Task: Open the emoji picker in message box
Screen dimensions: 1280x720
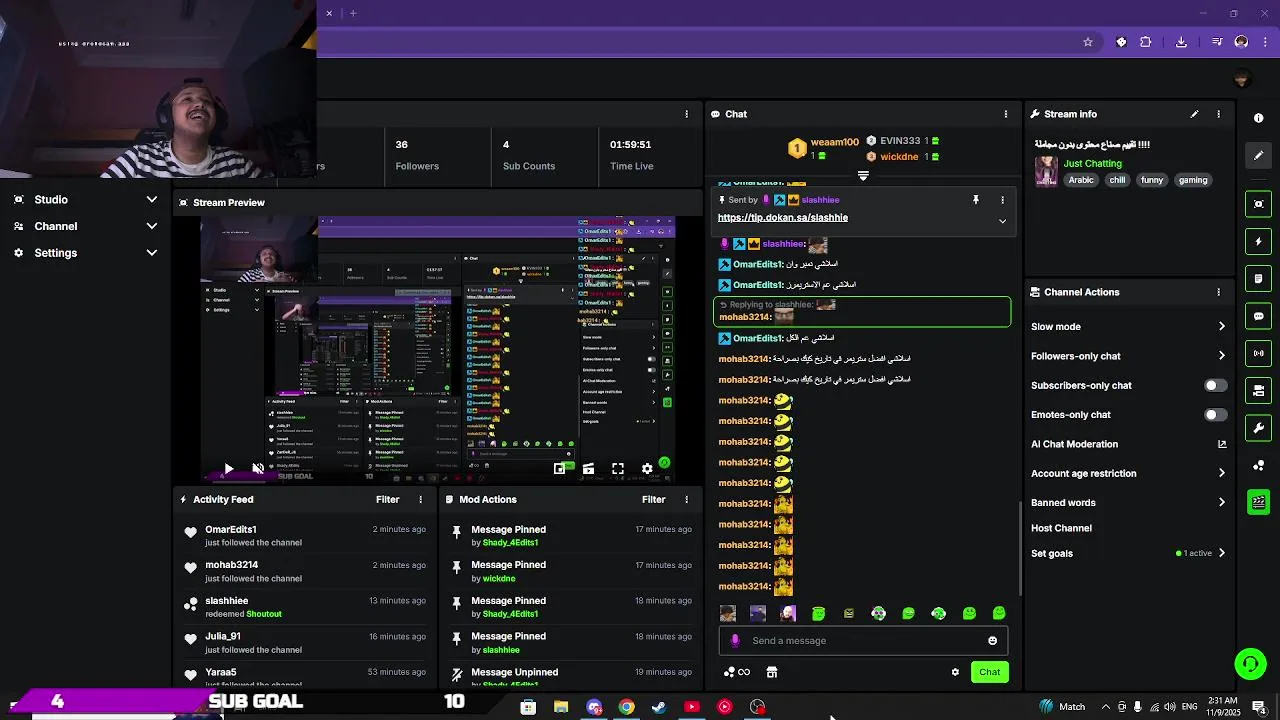Action: pos(992,641)
